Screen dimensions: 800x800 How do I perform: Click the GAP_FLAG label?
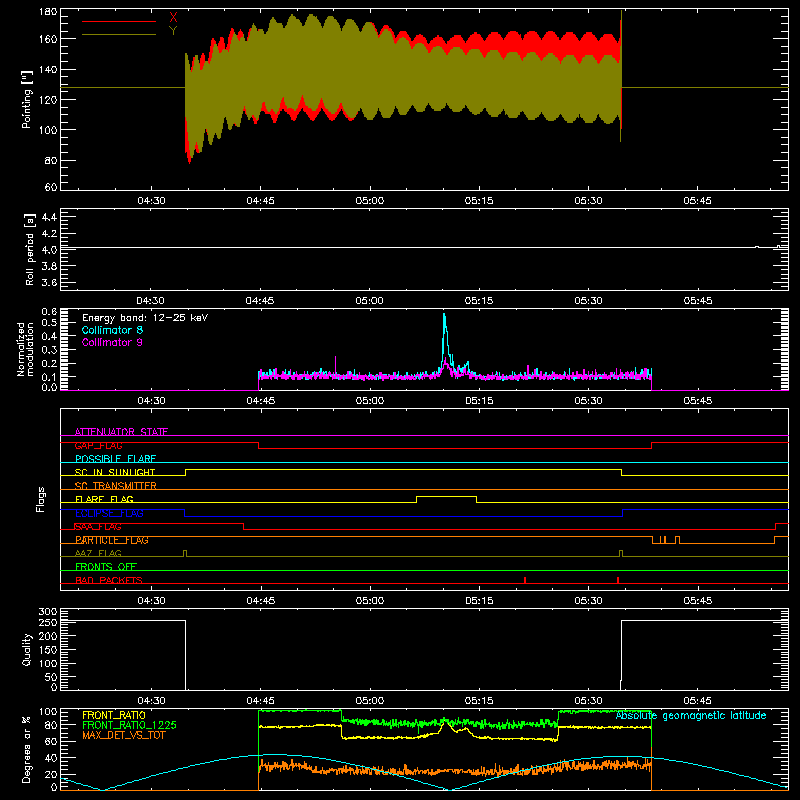point(99,445)
